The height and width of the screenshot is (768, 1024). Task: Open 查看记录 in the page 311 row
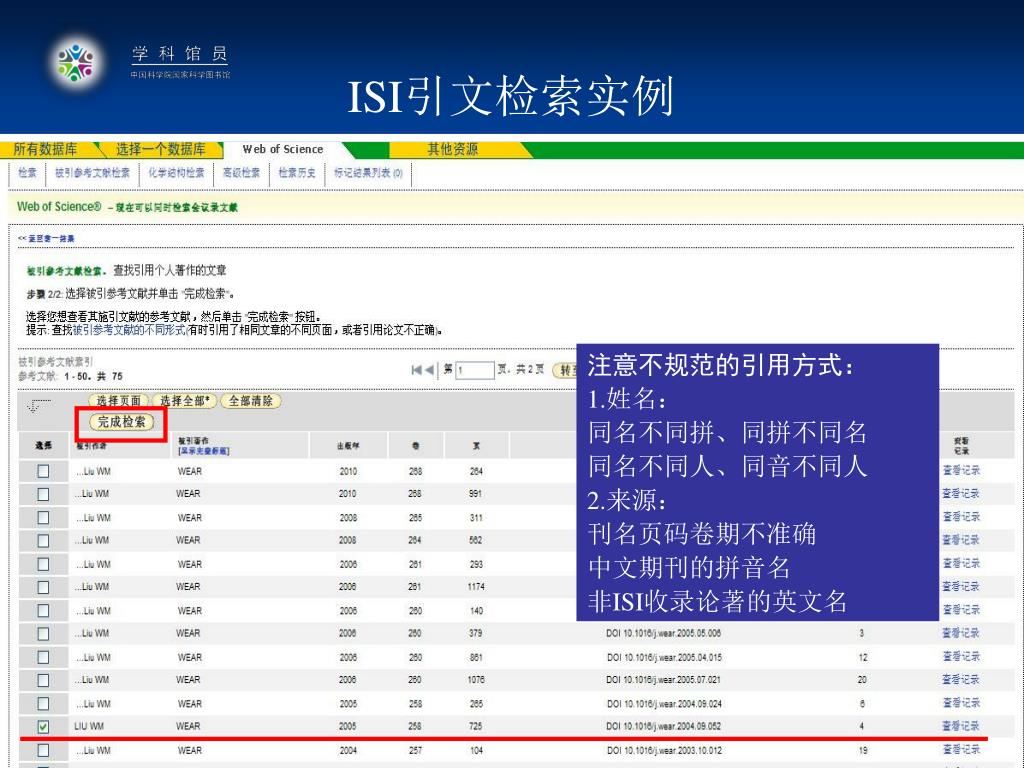click(961, 517)
